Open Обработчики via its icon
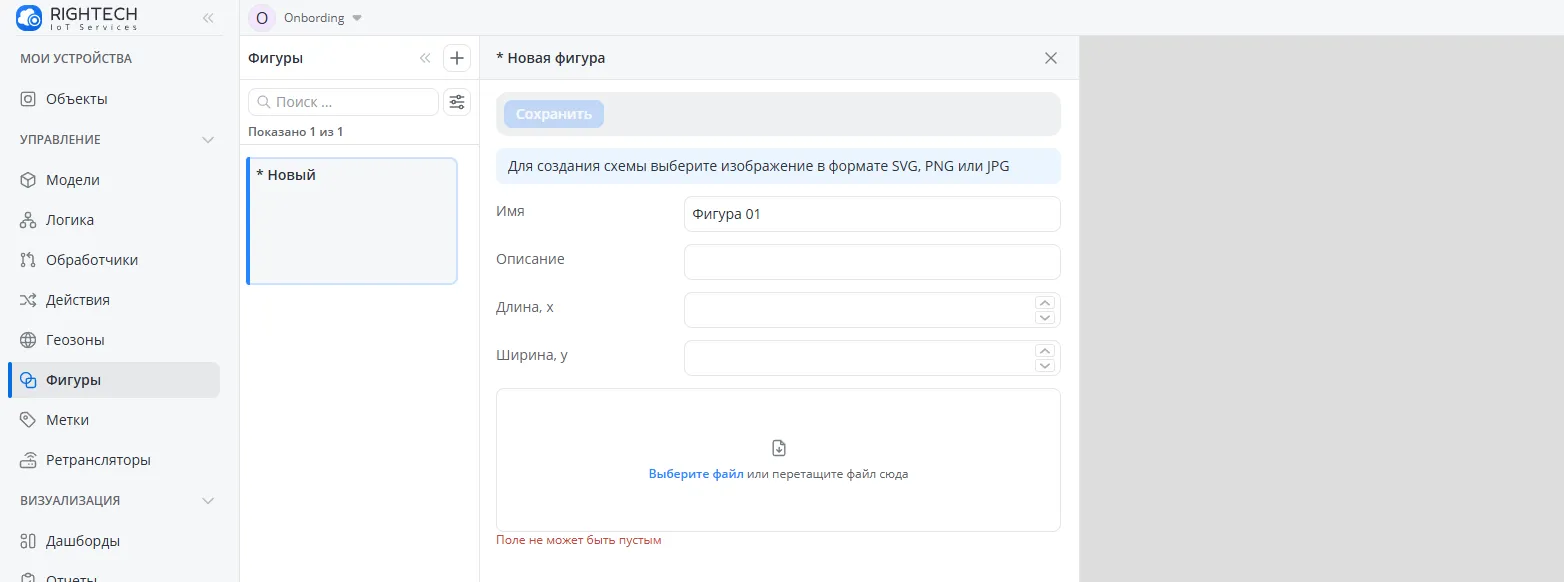1564x582 pixels. [x=28, y=260]
